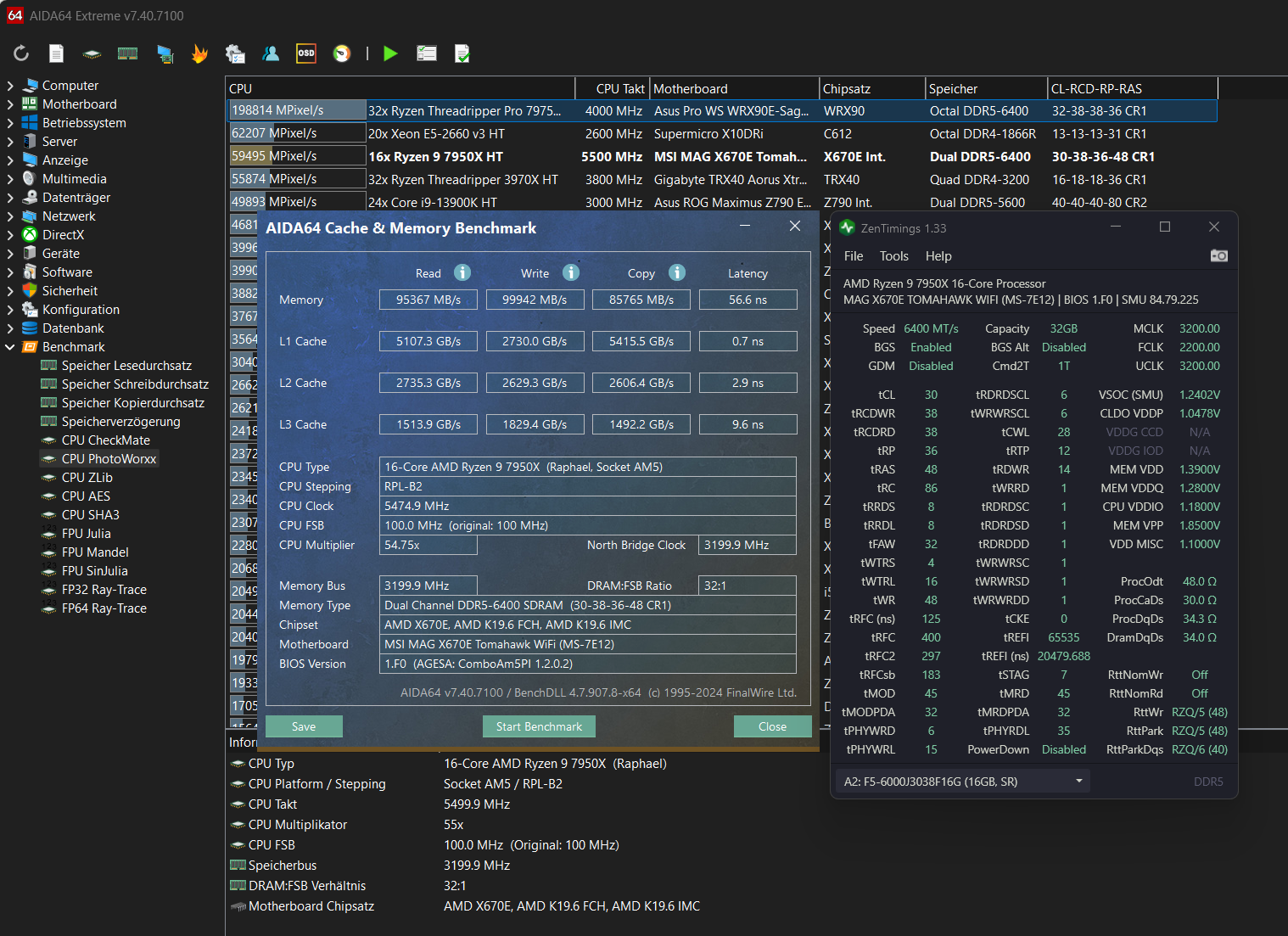
Task: Launch the flame System Stability Test icon
Action: [x=199, y=53]
